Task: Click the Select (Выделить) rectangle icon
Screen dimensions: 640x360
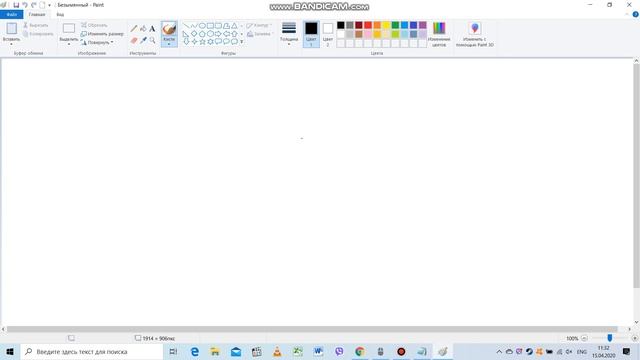Action: click(69, 29)
